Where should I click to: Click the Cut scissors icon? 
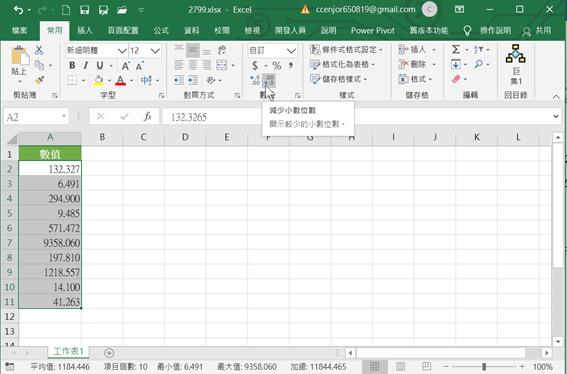click(x=39, y=50)
